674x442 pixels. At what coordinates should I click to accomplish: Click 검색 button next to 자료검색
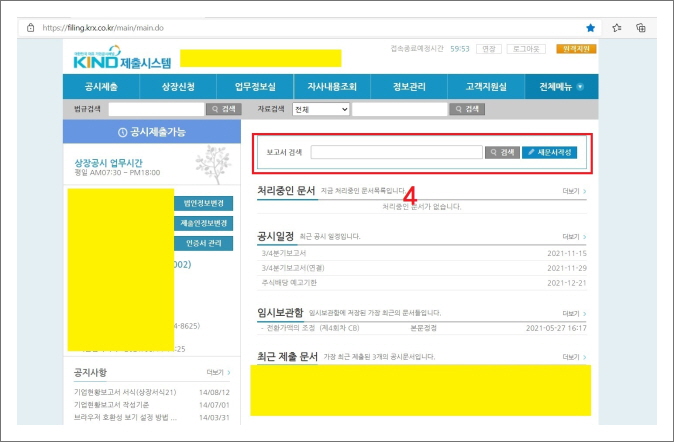(467, 109)
